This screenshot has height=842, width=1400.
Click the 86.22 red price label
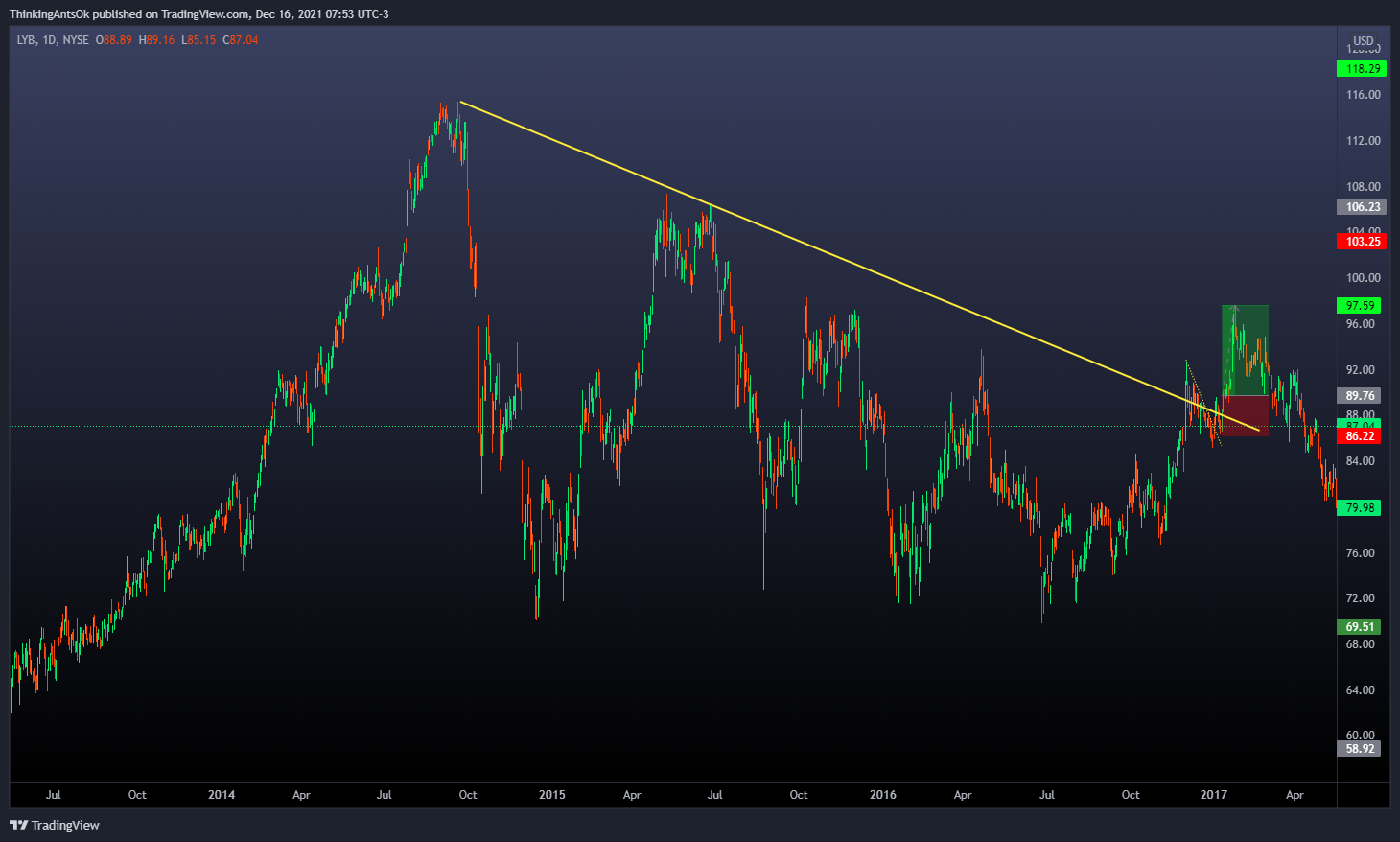pyautogui.click(x=1359, y=436)
